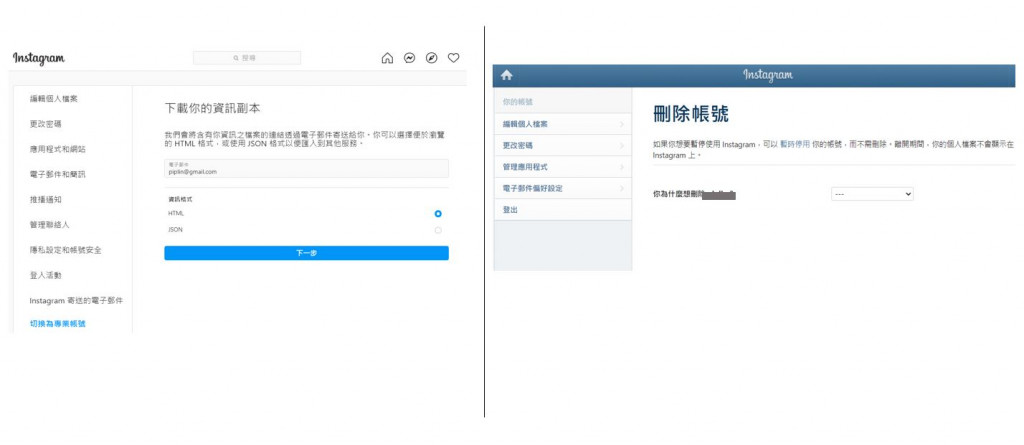1024x445 pixels.
Task: Click the 暫時停用 link
Action: [795, 144]
